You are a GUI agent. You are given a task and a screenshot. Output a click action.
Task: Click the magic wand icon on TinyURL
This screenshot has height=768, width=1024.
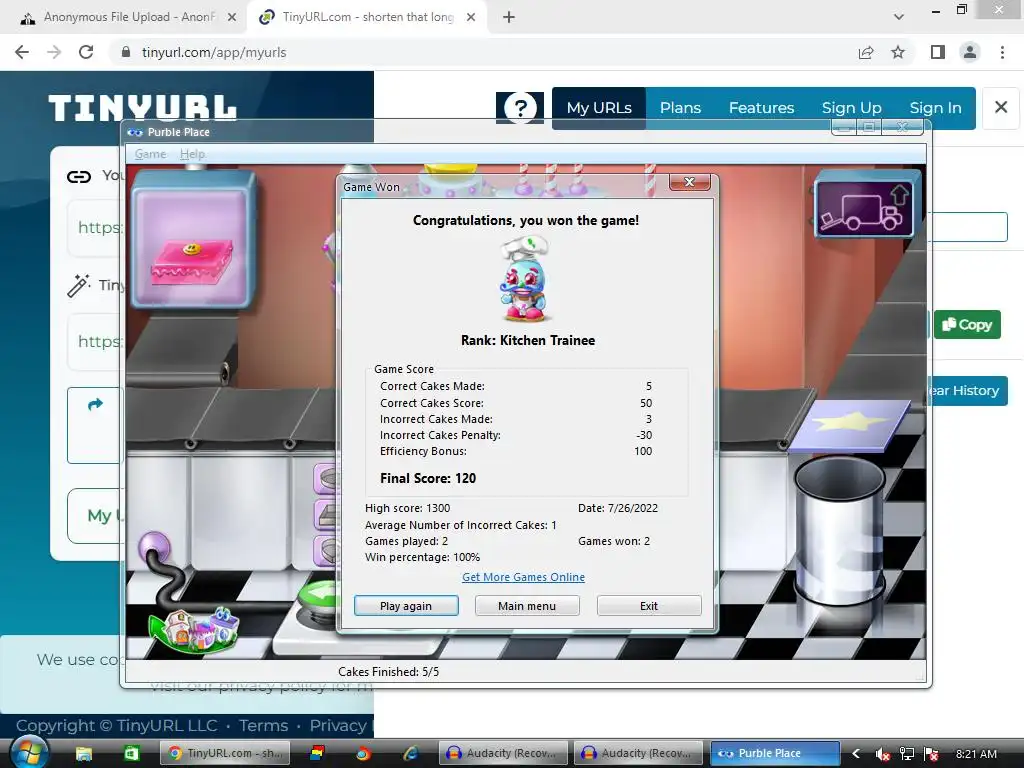pyautogui.click(x=78, y=285)
